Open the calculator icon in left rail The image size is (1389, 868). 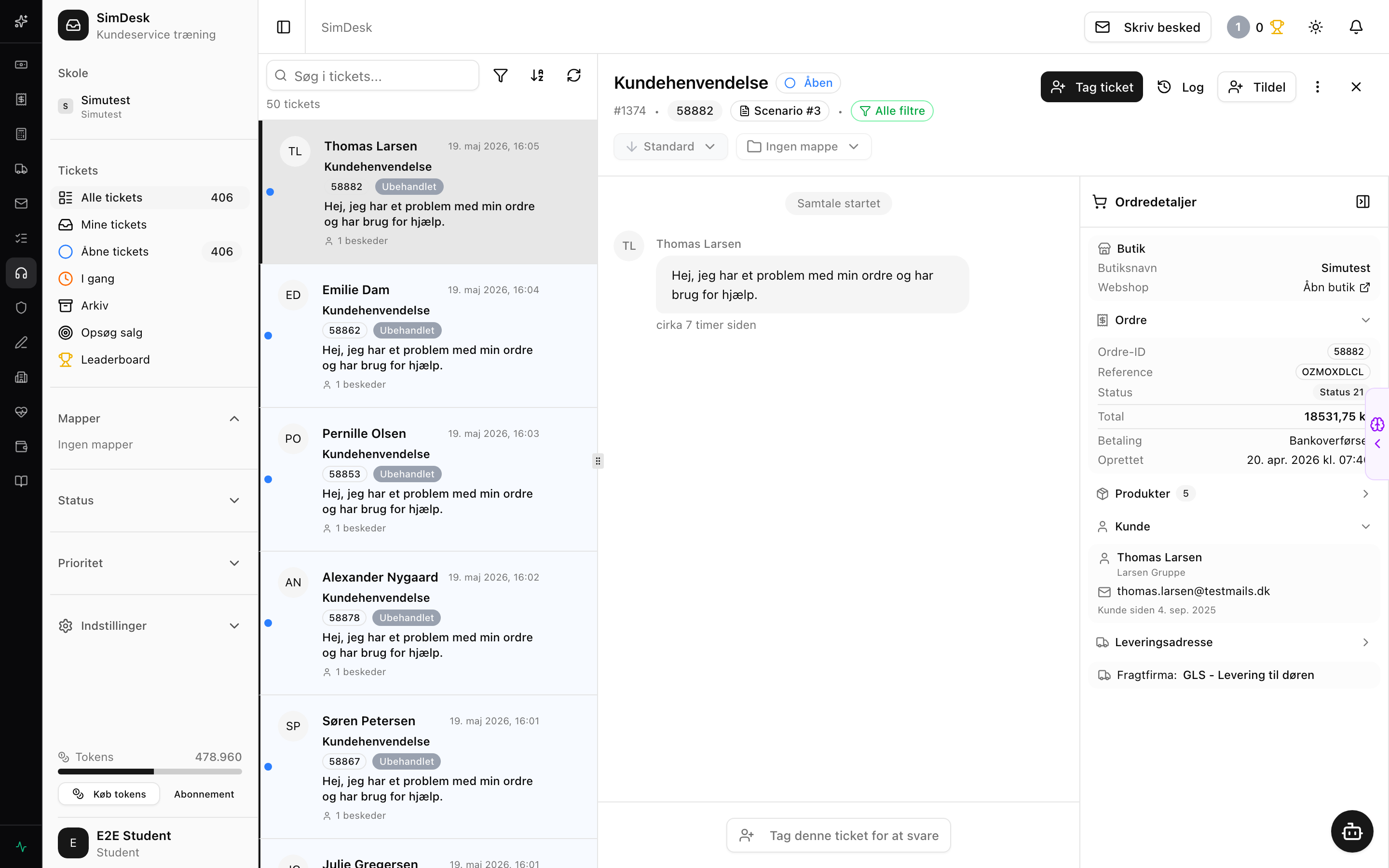(x=21, y=135)
